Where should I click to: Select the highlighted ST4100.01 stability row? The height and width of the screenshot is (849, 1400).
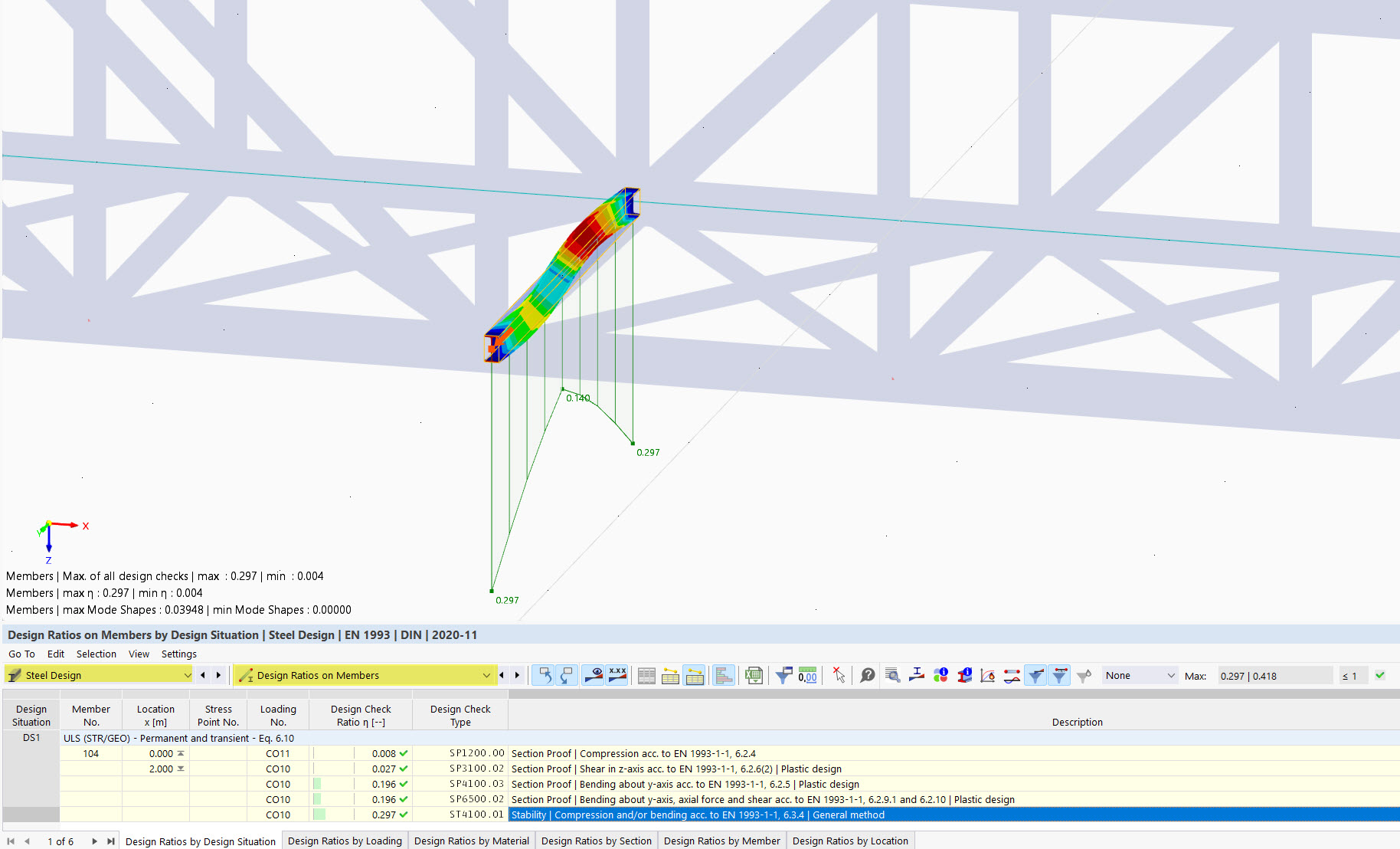pos(689,815)
